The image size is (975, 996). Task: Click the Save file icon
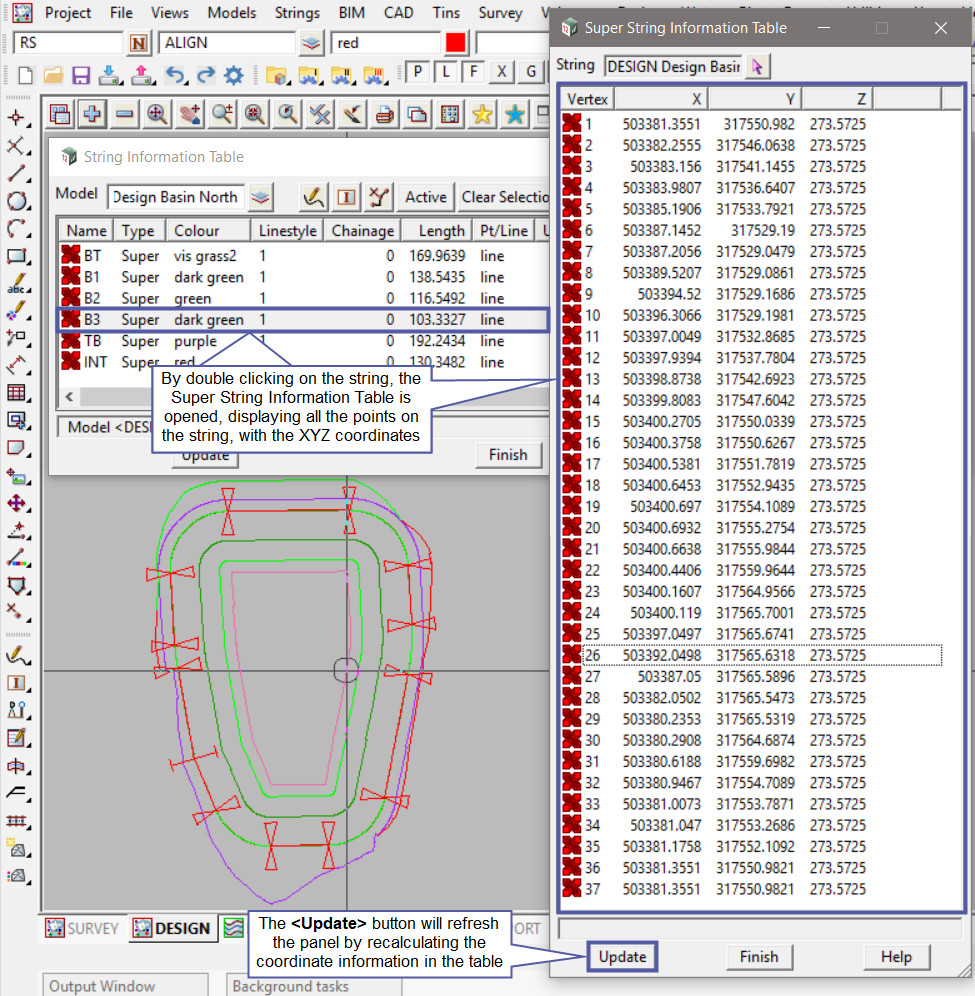click(x=80, y=75)
